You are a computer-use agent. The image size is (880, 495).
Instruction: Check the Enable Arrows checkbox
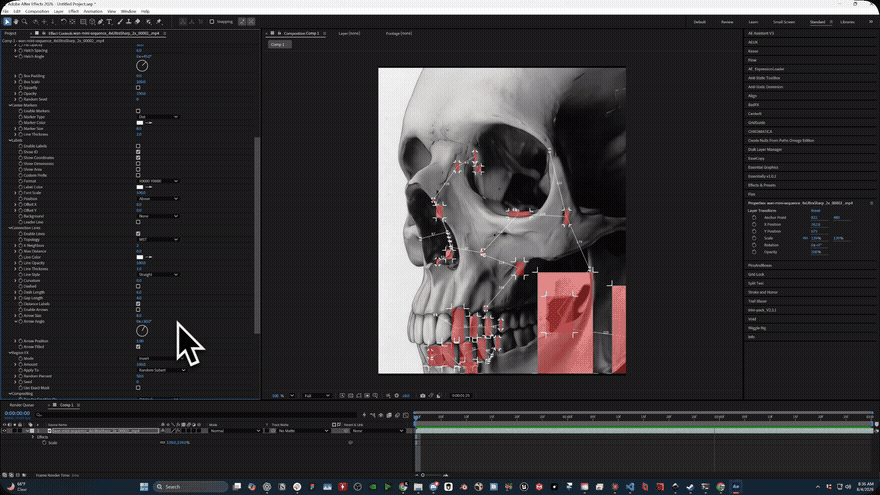pyautogui.click(x=138, y=310)
